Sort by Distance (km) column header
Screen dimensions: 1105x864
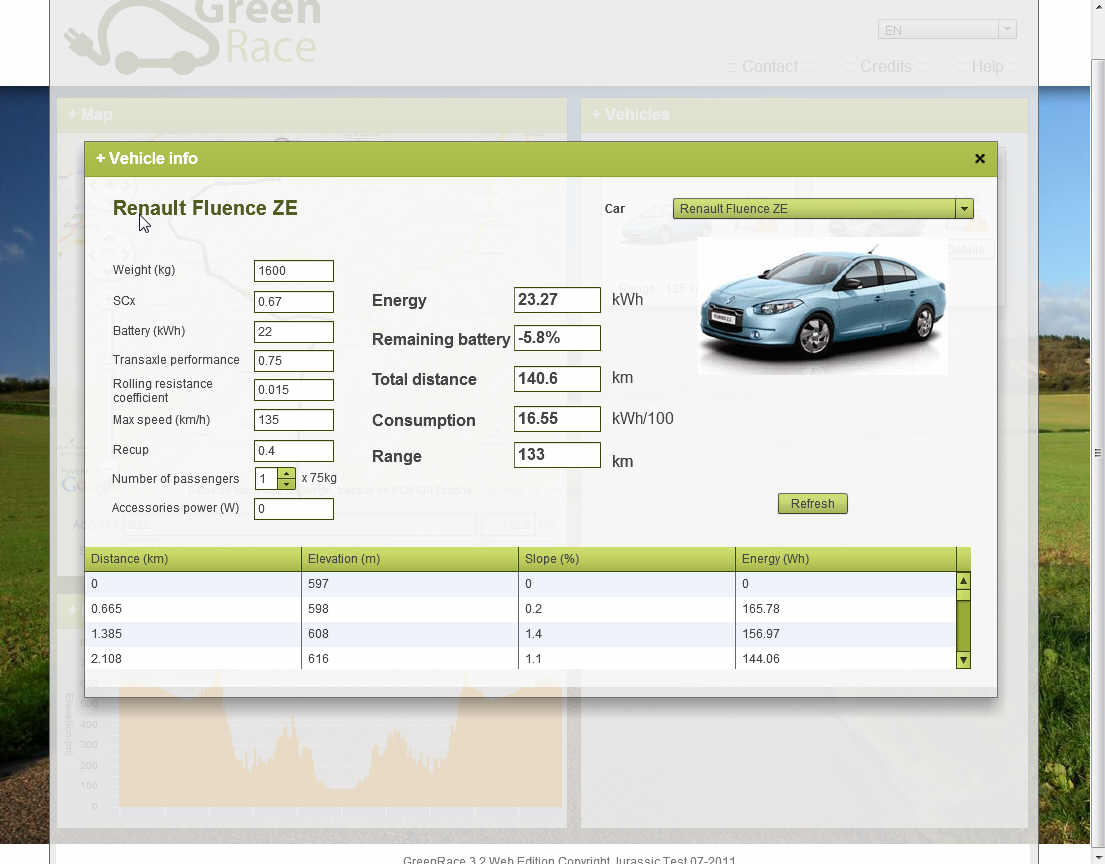pyautogui.click(x=193, y=559)
